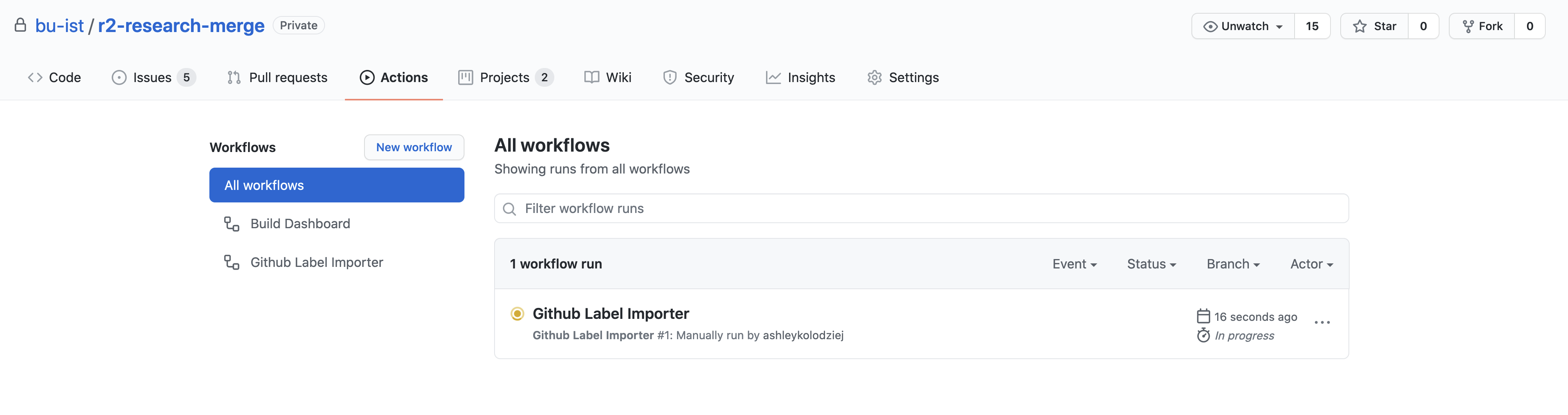Click the forks count next to Fork
Image resolution: width=1568 pixels, height=415 pixels.
[1529, 26]
